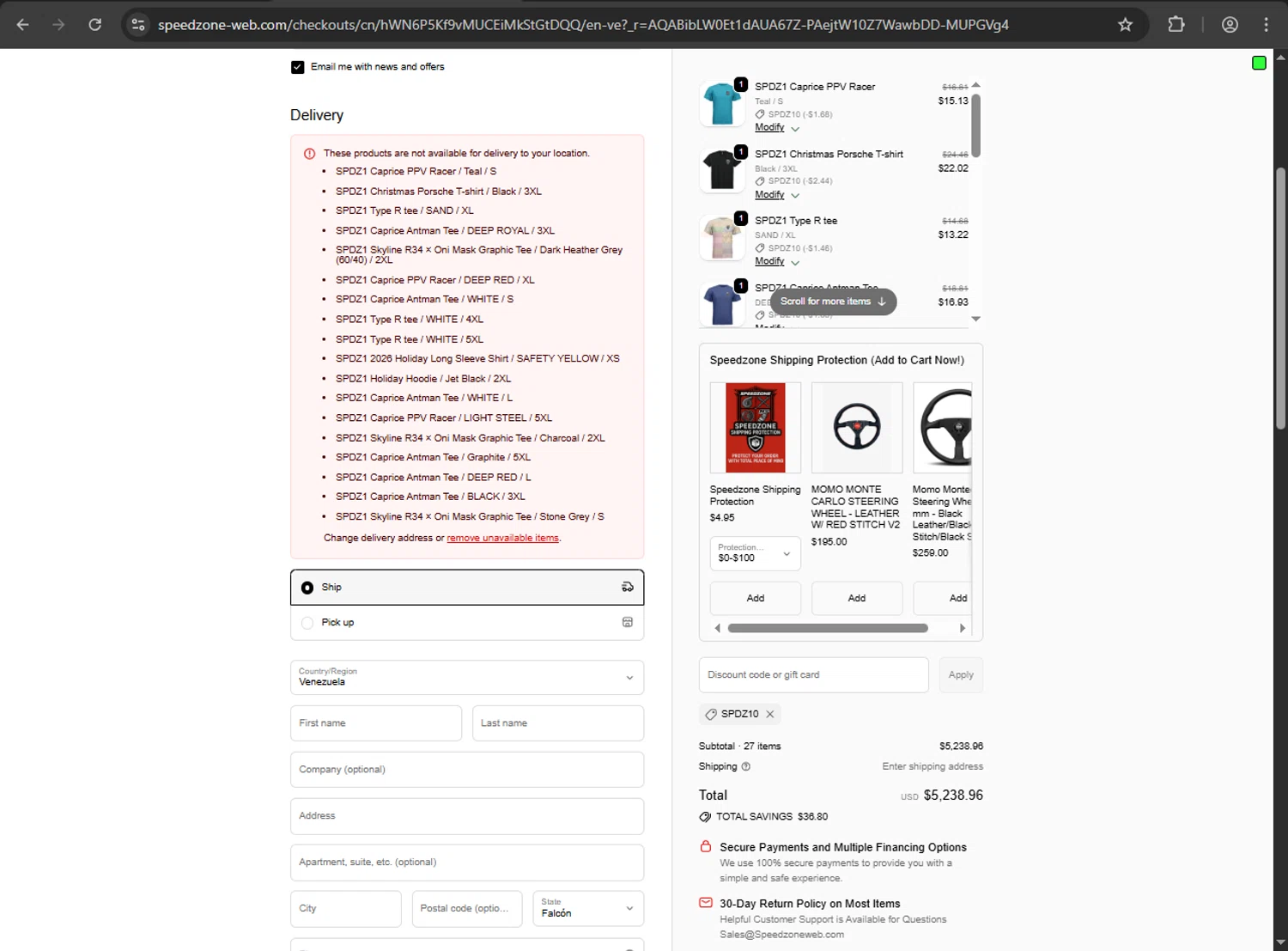Click the Secure Payments lock icon

point(706,847)
